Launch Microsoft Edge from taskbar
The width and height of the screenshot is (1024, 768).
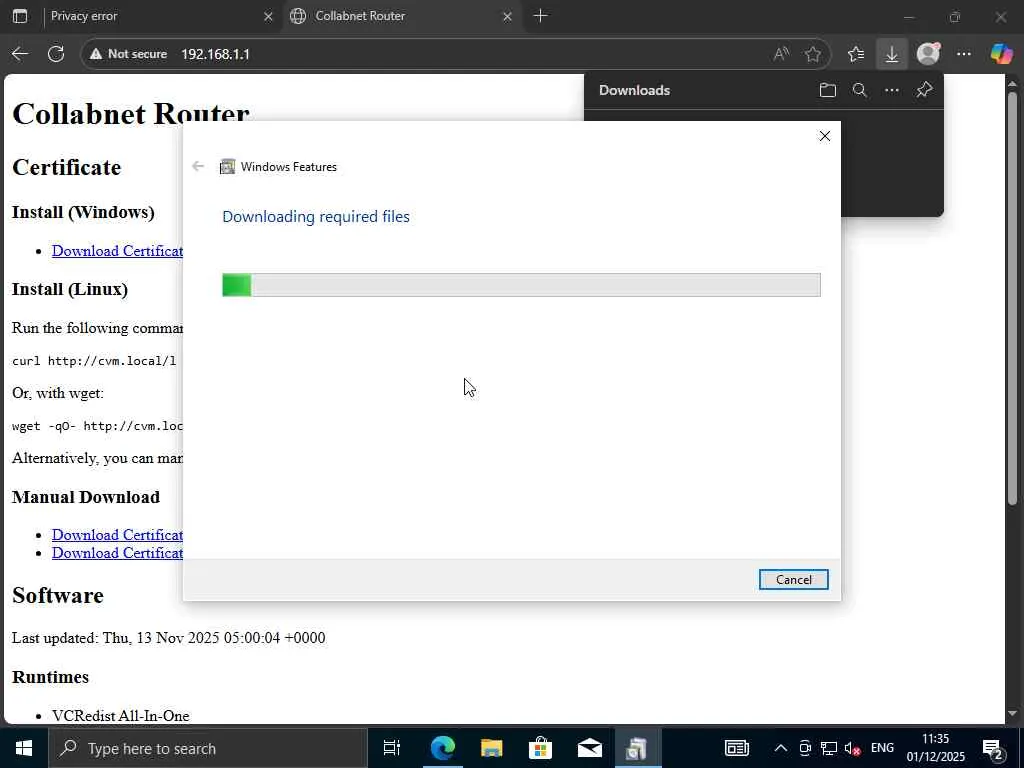[x=442, y=748]
